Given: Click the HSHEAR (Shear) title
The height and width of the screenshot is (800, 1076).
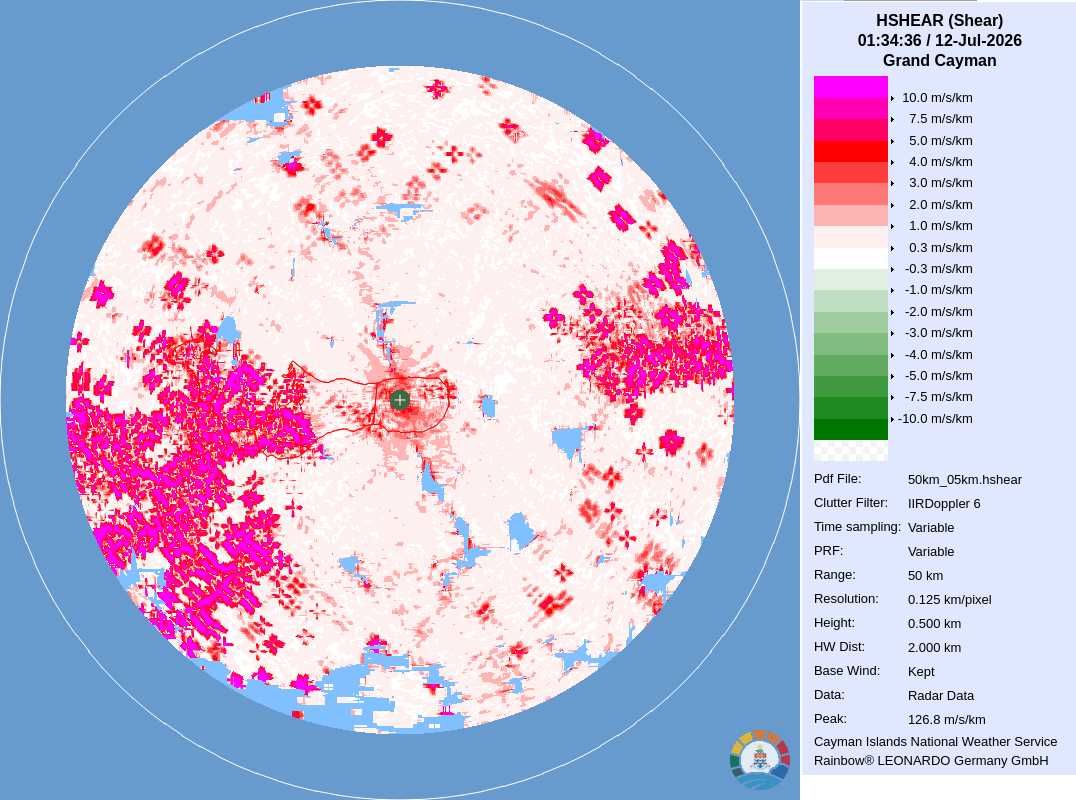Looking at the screenshot, I should (939, 21).
